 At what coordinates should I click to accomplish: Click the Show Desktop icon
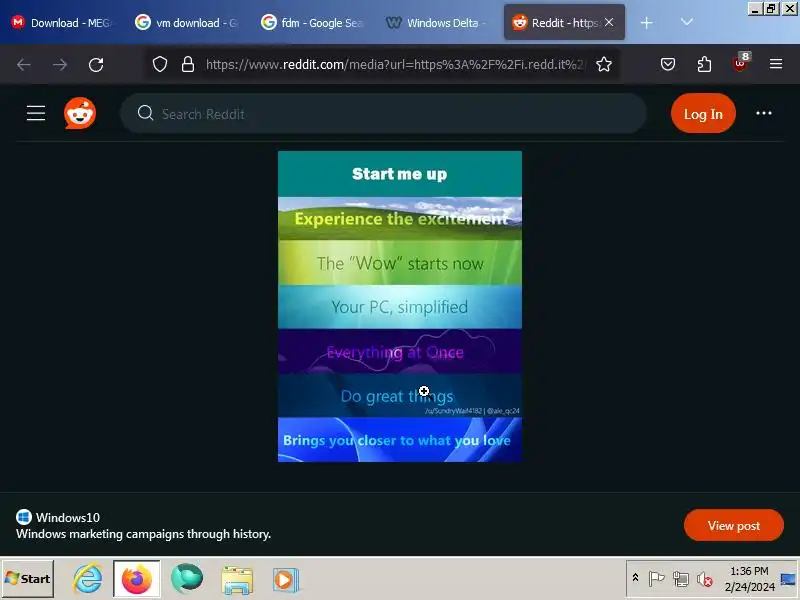[x=789, y=579]
